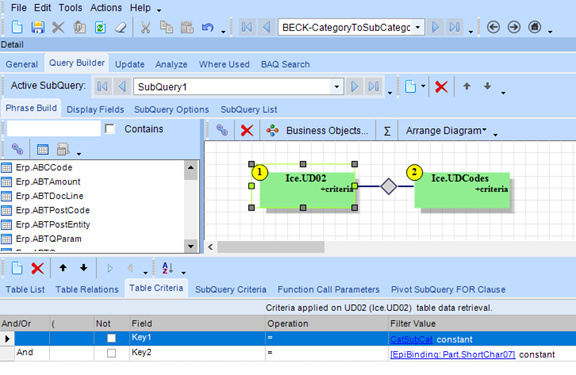The height and width of the screenshot is (375, 576).
Task: Click the A-Z sort icon
Action: (168, 268)
